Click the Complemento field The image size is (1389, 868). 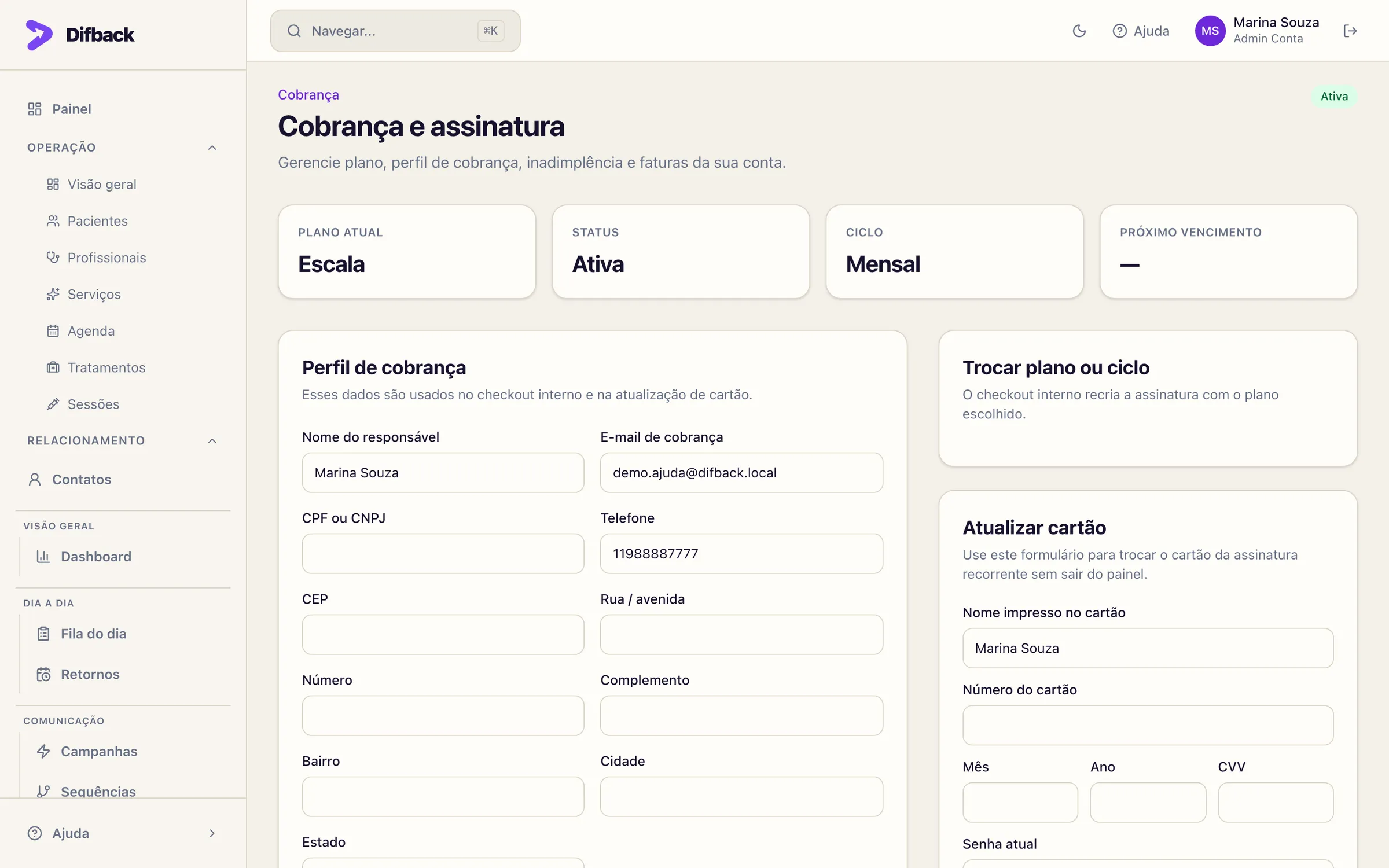(741, 716)
